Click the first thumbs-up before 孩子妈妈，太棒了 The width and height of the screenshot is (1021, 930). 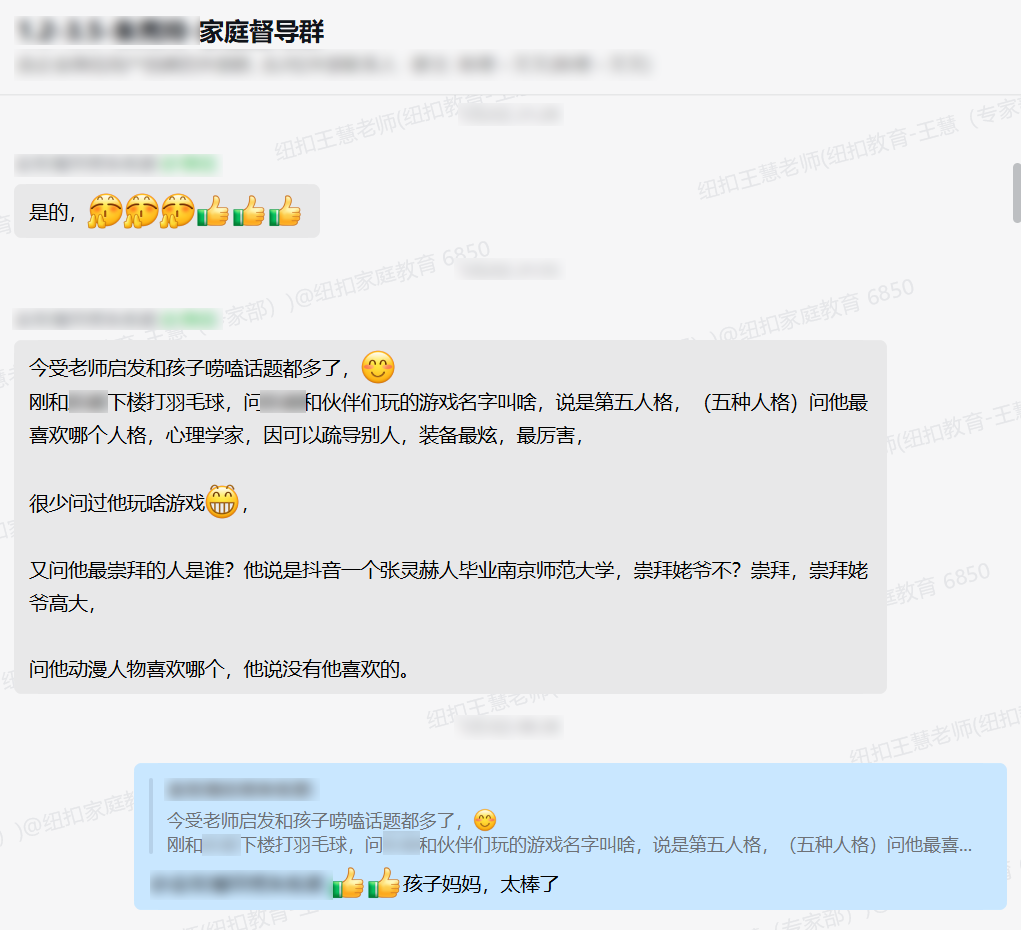click(348, 883)
